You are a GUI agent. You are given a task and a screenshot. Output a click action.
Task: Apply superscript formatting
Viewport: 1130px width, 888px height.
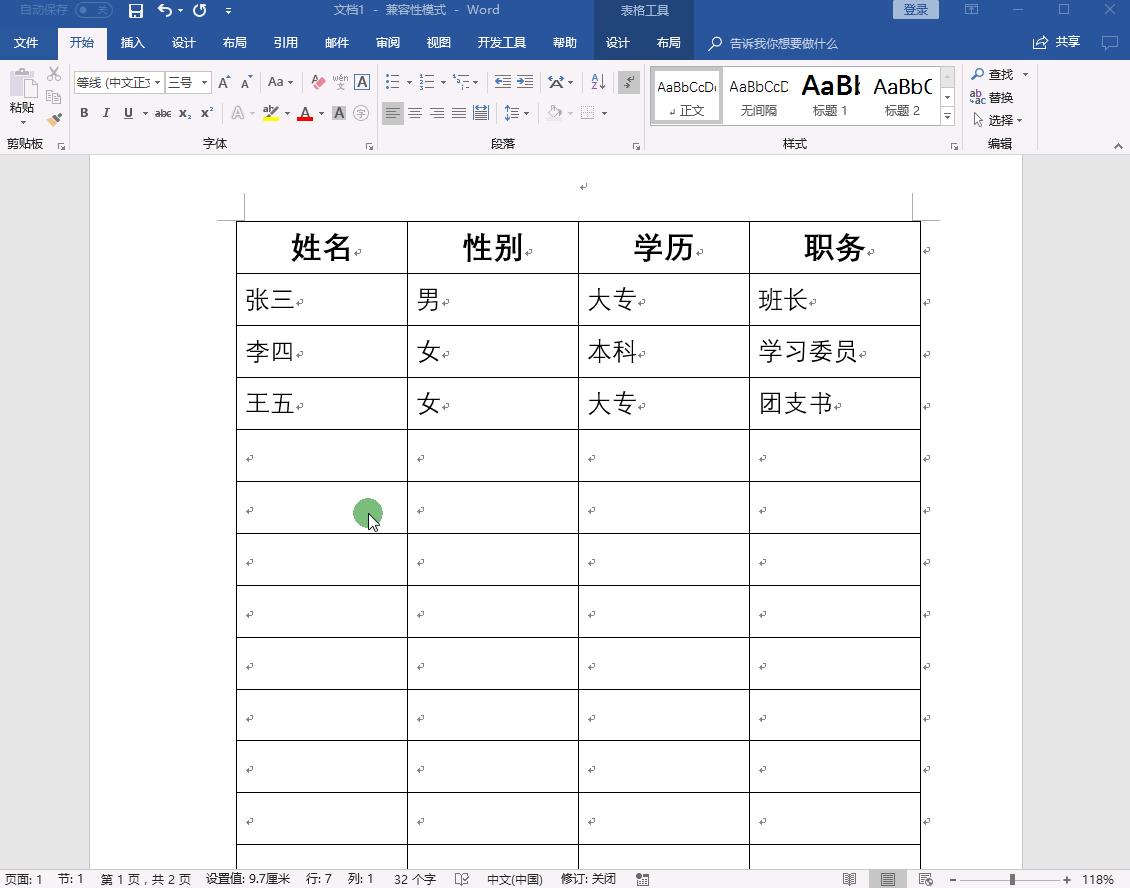(x=206, y=113)
